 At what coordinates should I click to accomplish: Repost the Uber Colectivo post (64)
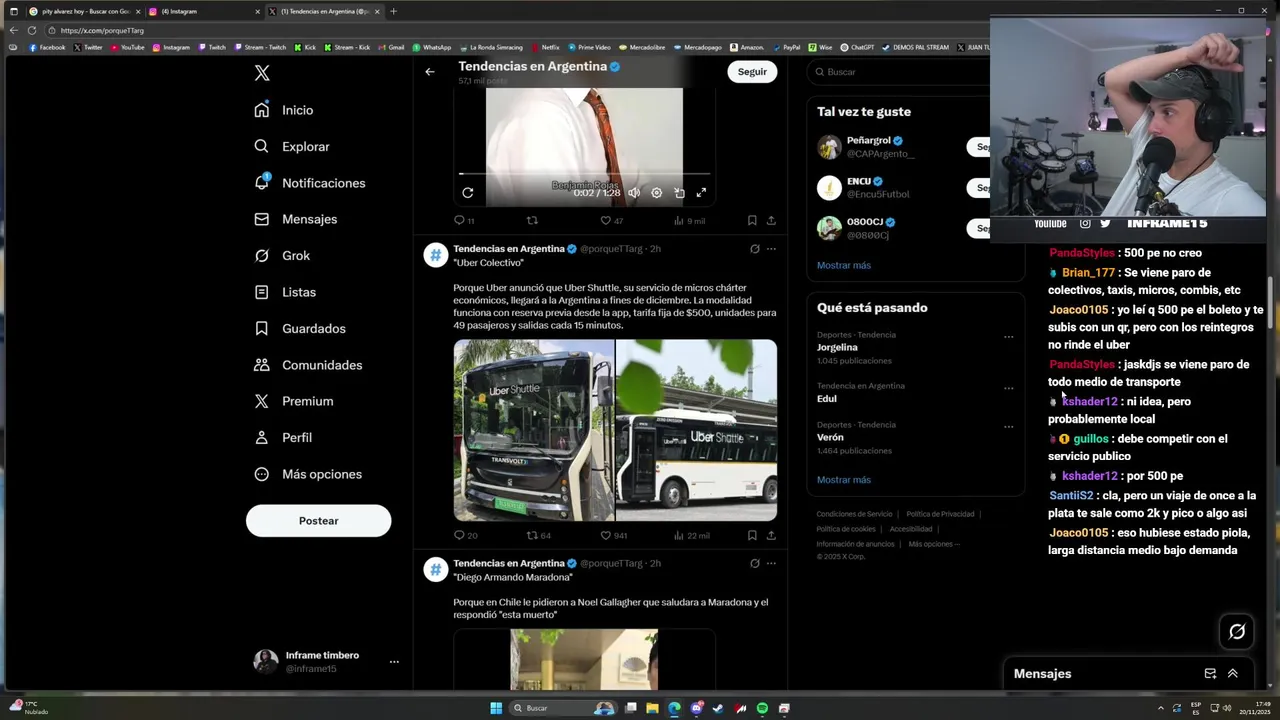539,535
